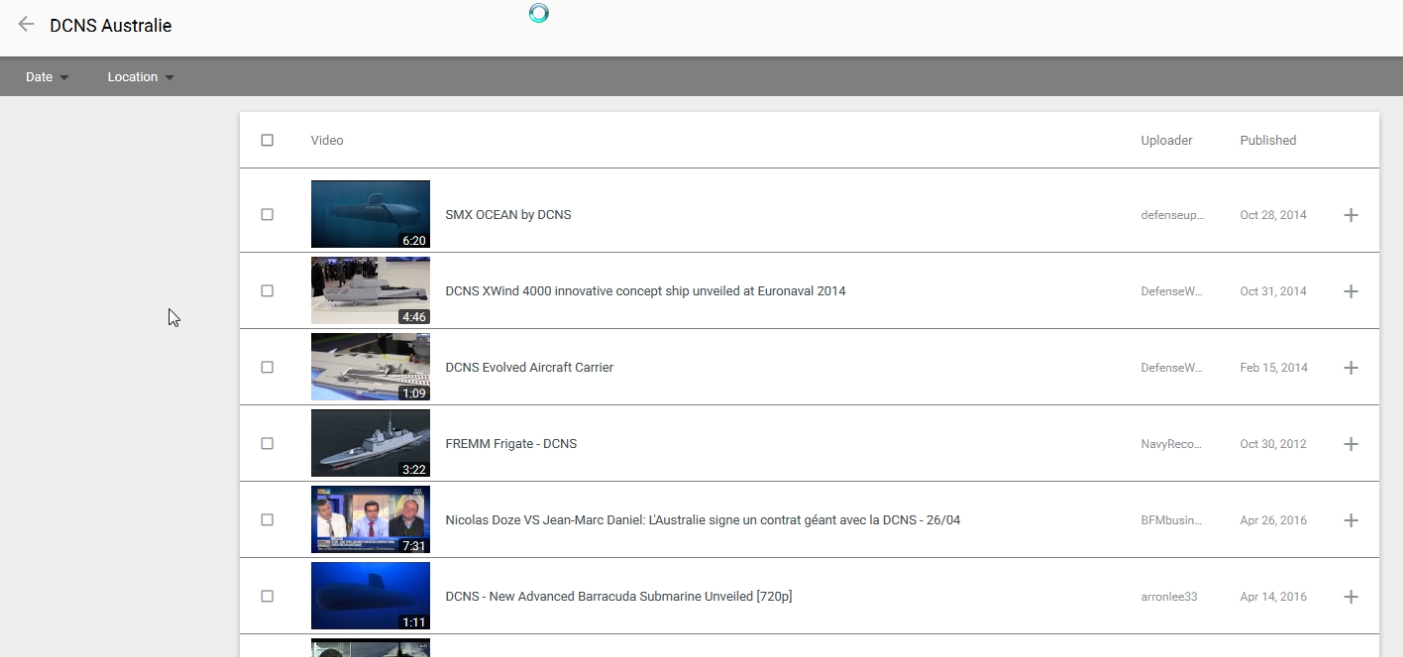
Task: Open the BFM business debate thumbnail
Action: [370, 520]
